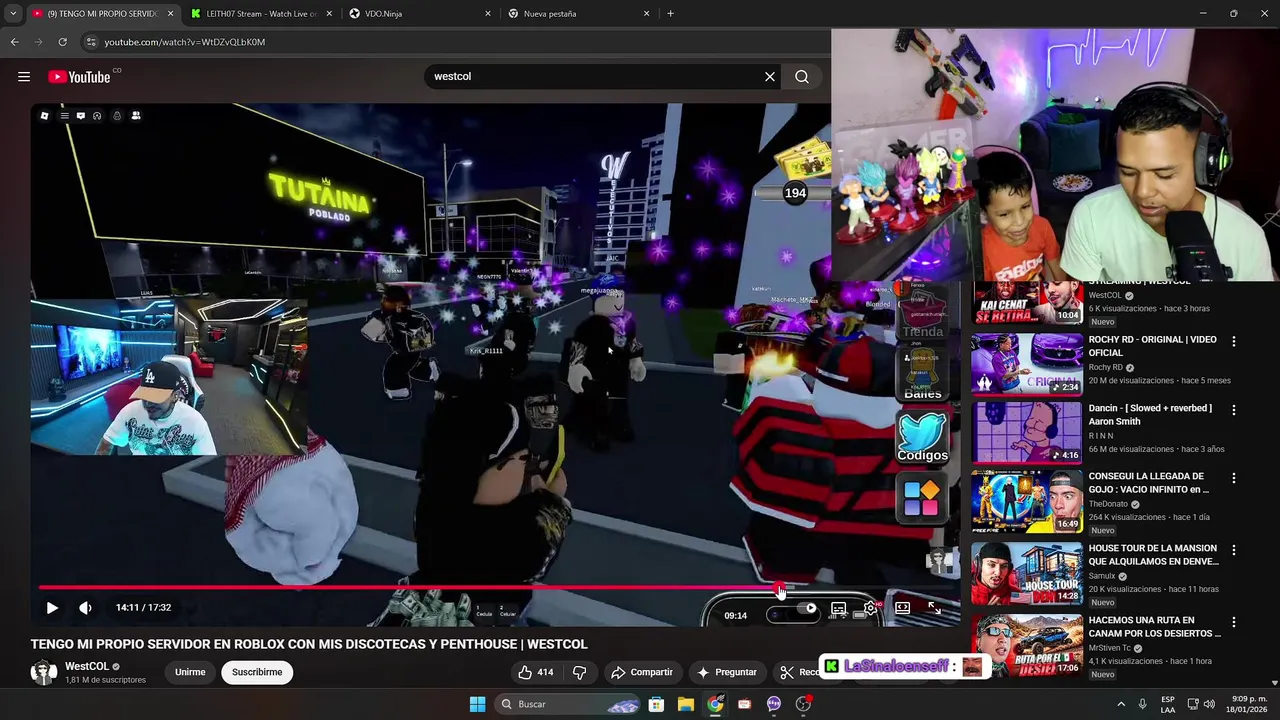
Task: Close the VDO.Ninja tab
Action: coord(488,14)
